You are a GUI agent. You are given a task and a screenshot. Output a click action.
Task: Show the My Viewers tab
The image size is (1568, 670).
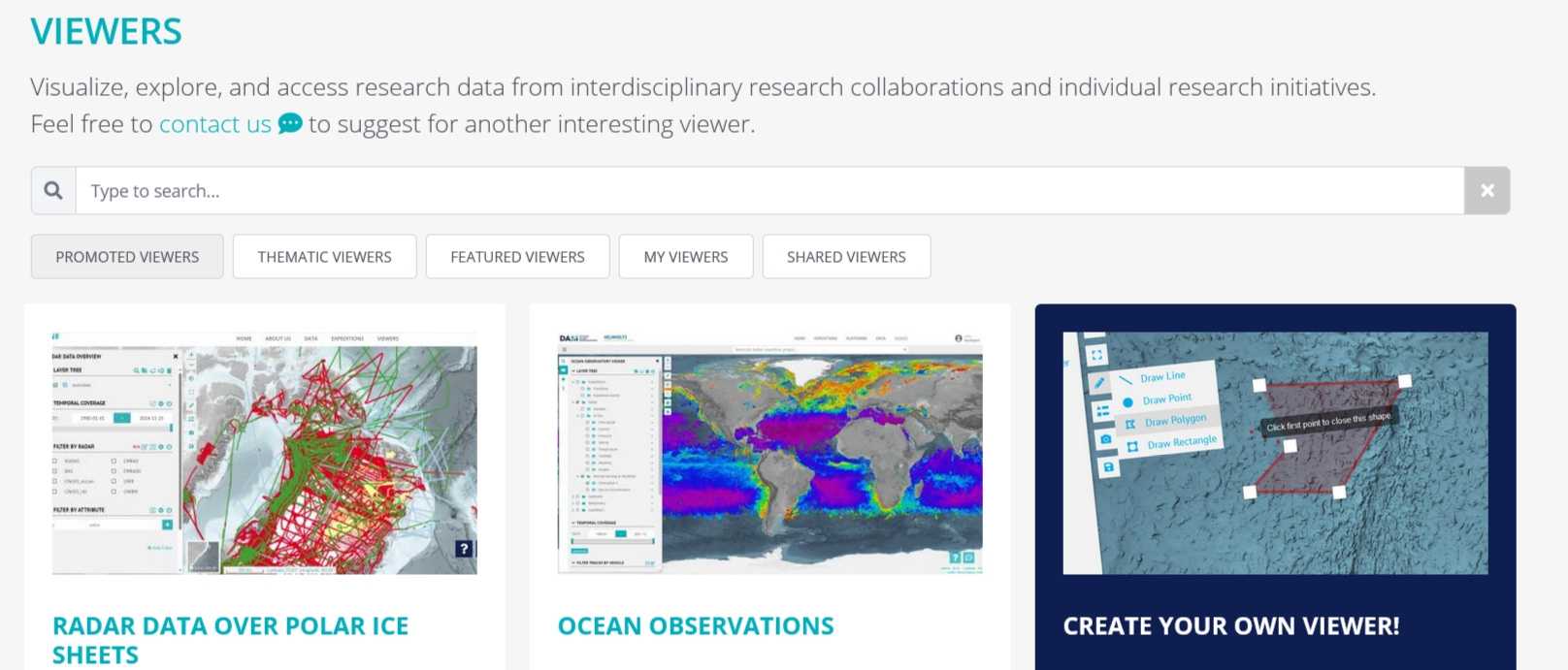[685, 257]
